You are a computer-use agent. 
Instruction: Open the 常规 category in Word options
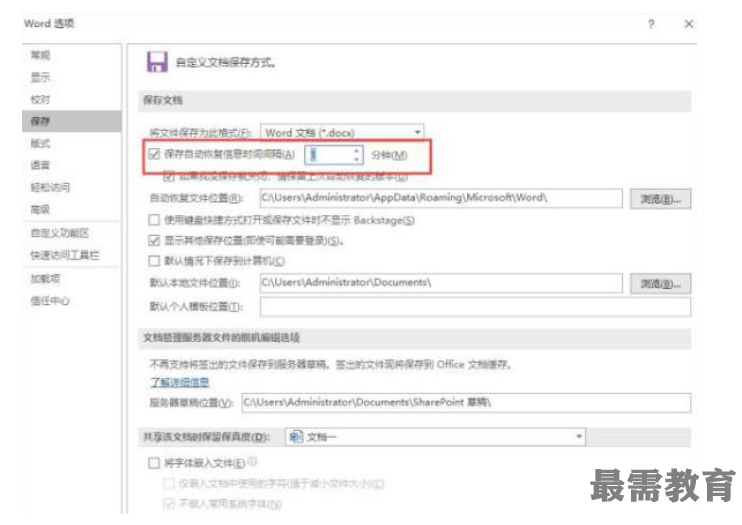coord(40,55)
